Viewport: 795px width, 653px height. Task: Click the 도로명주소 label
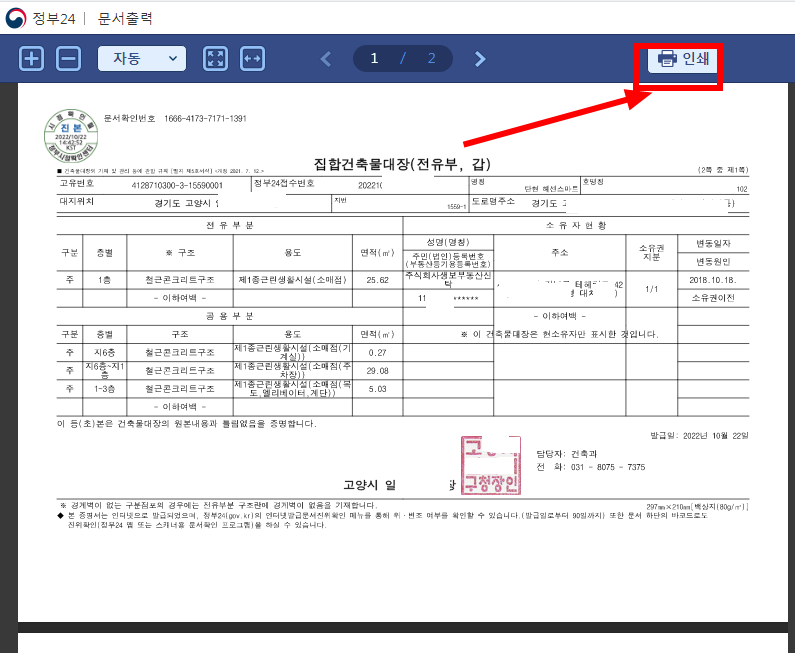coord(493,201)
